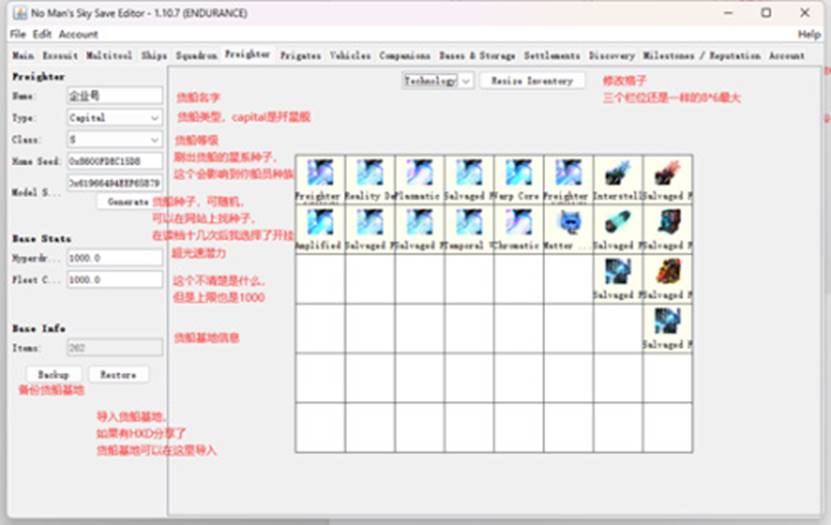Switch to the Milestones / Reputation tab
Screen dimensions: 831x525
coord(702,55)
